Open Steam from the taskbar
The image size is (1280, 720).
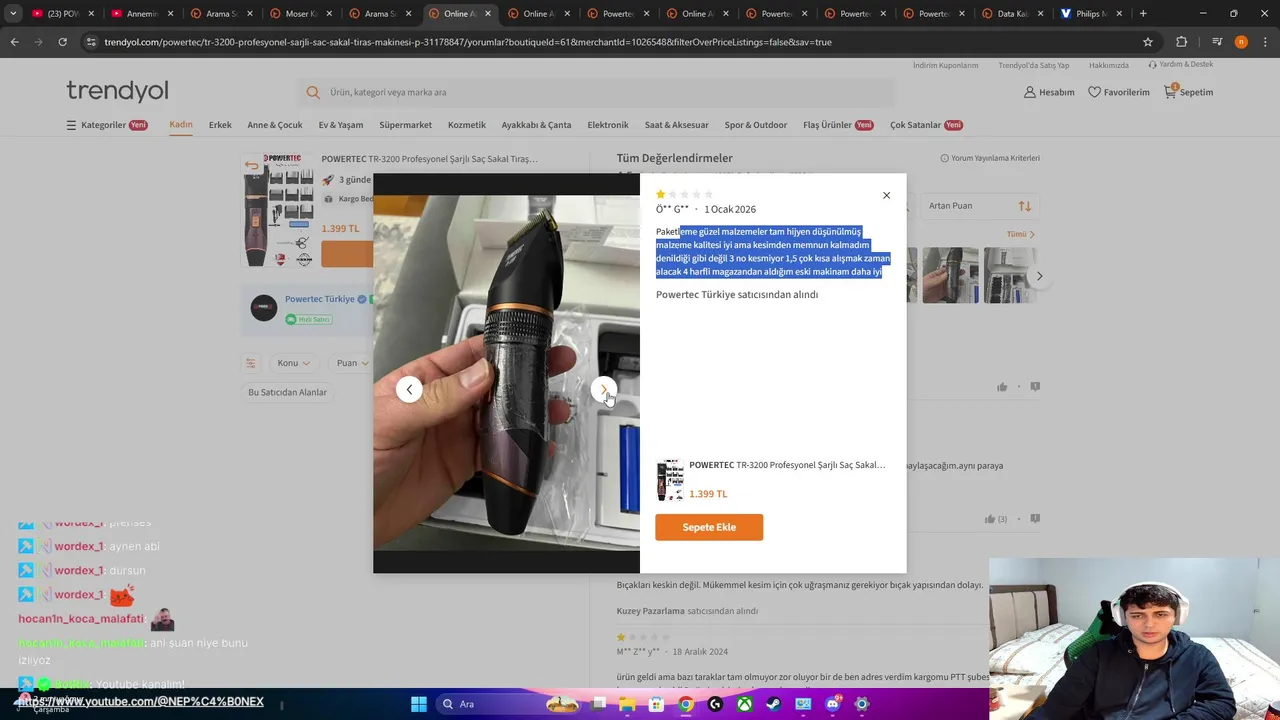[774, 704]
